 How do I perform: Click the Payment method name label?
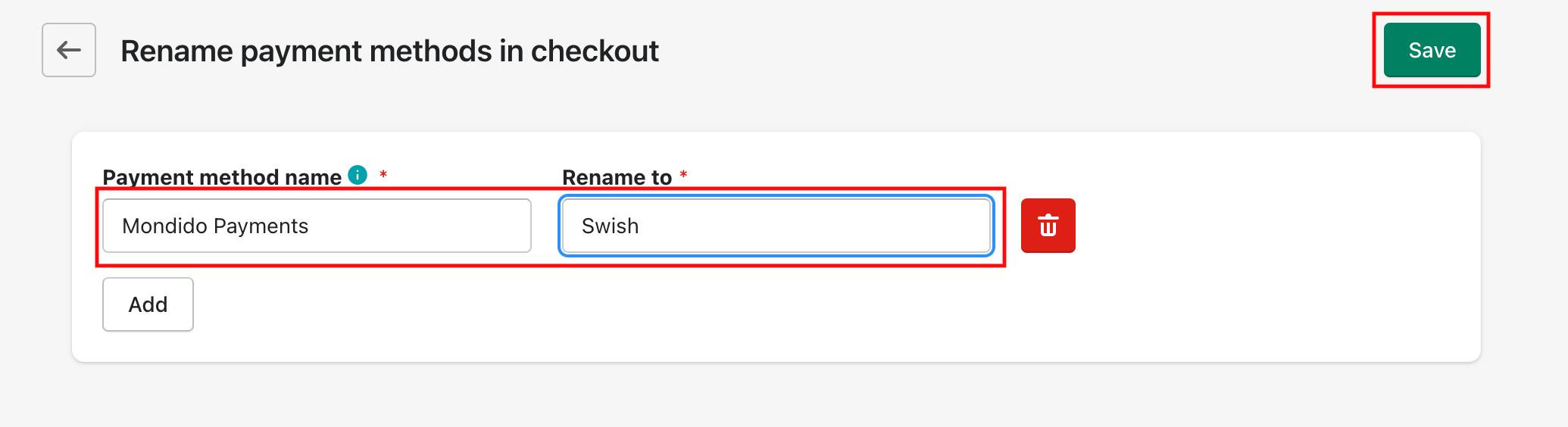point(222,177)
